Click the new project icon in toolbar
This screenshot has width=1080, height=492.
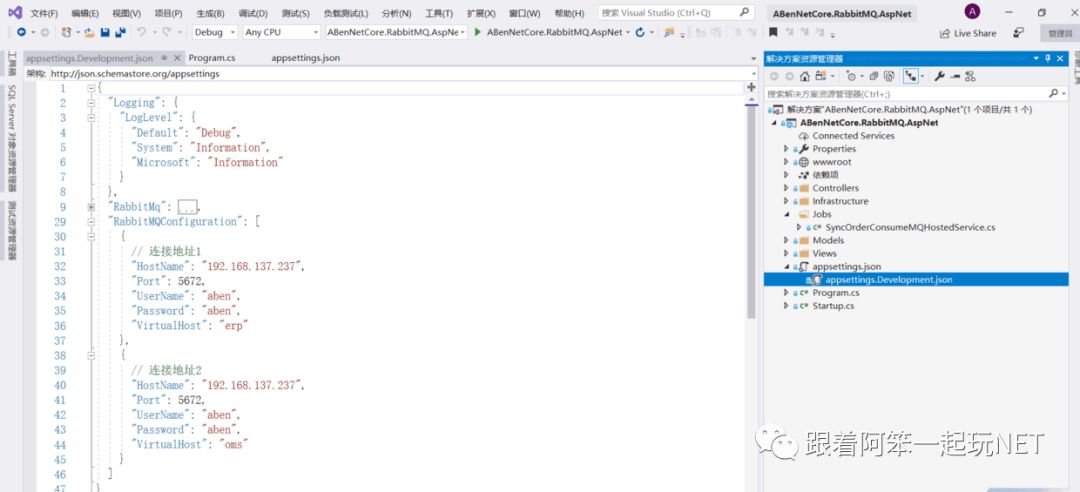point(66,32)
